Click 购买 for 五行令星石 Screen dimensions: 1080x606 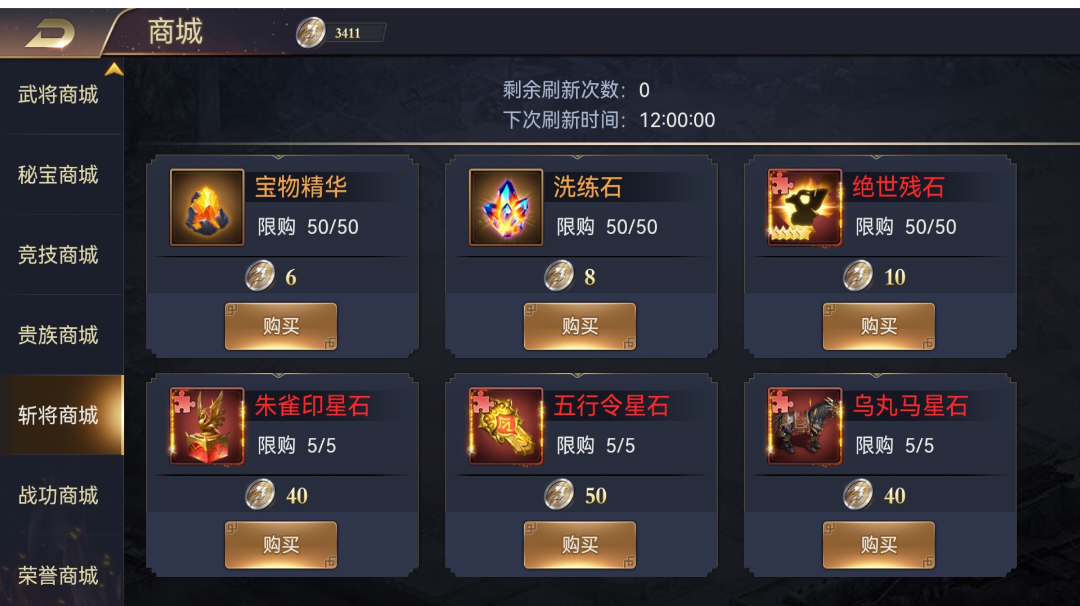(x=580, y=545)
